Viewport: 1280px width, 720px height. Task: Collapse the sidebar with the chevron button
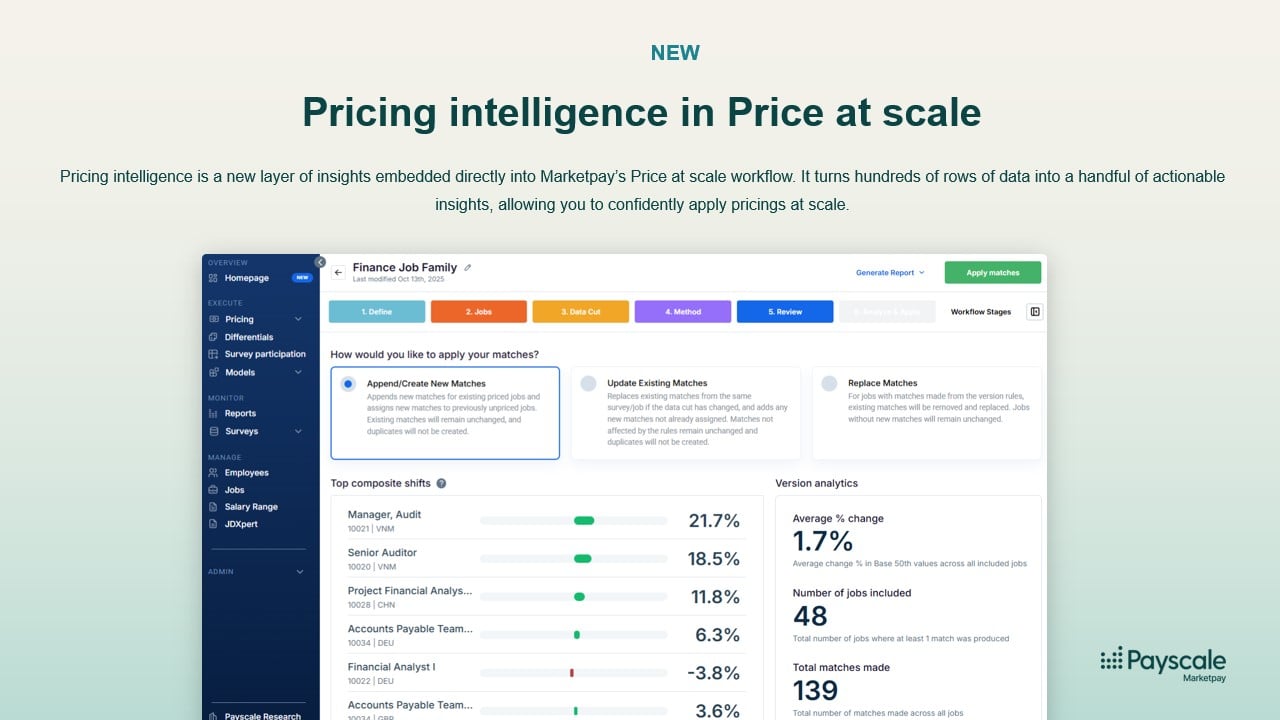pos(320,262)
